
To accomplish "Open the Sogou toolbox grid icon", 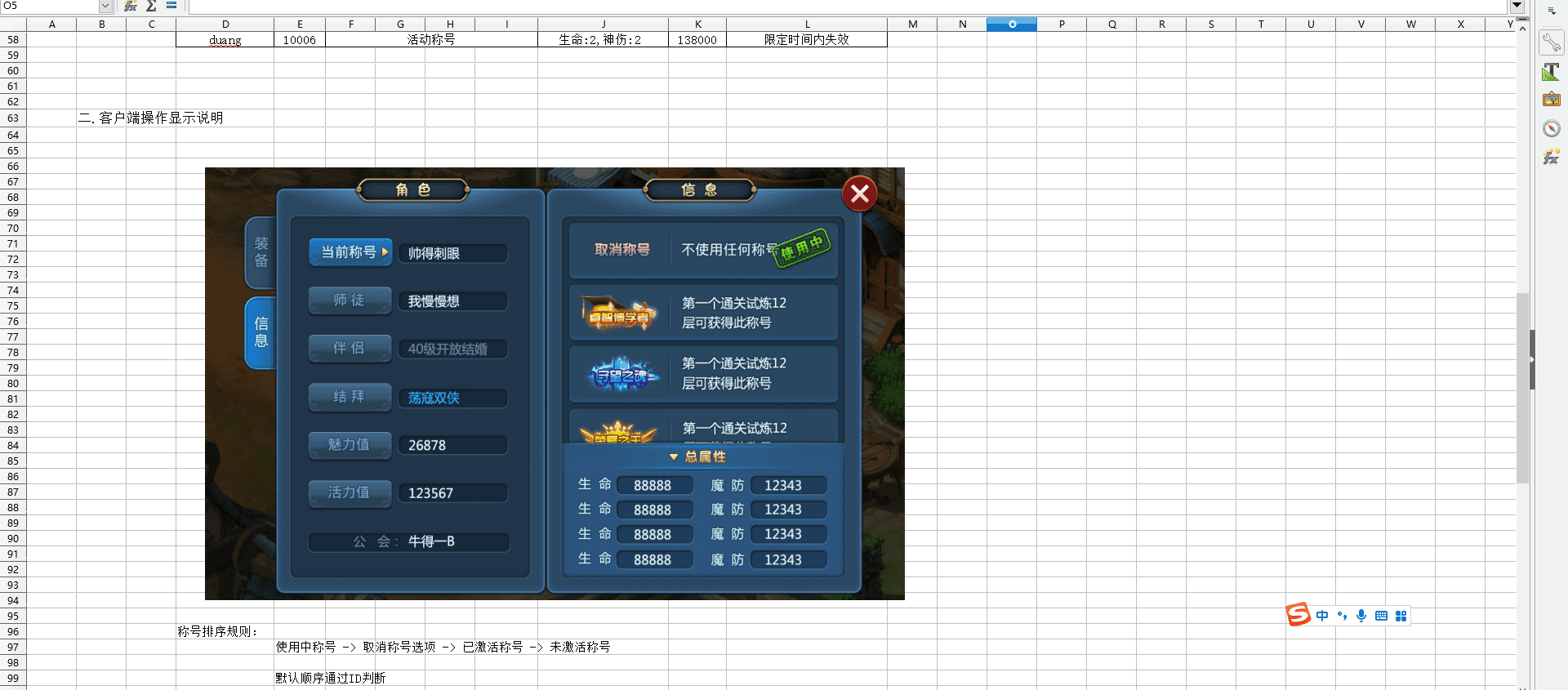I will click(x=1401, y=616).
